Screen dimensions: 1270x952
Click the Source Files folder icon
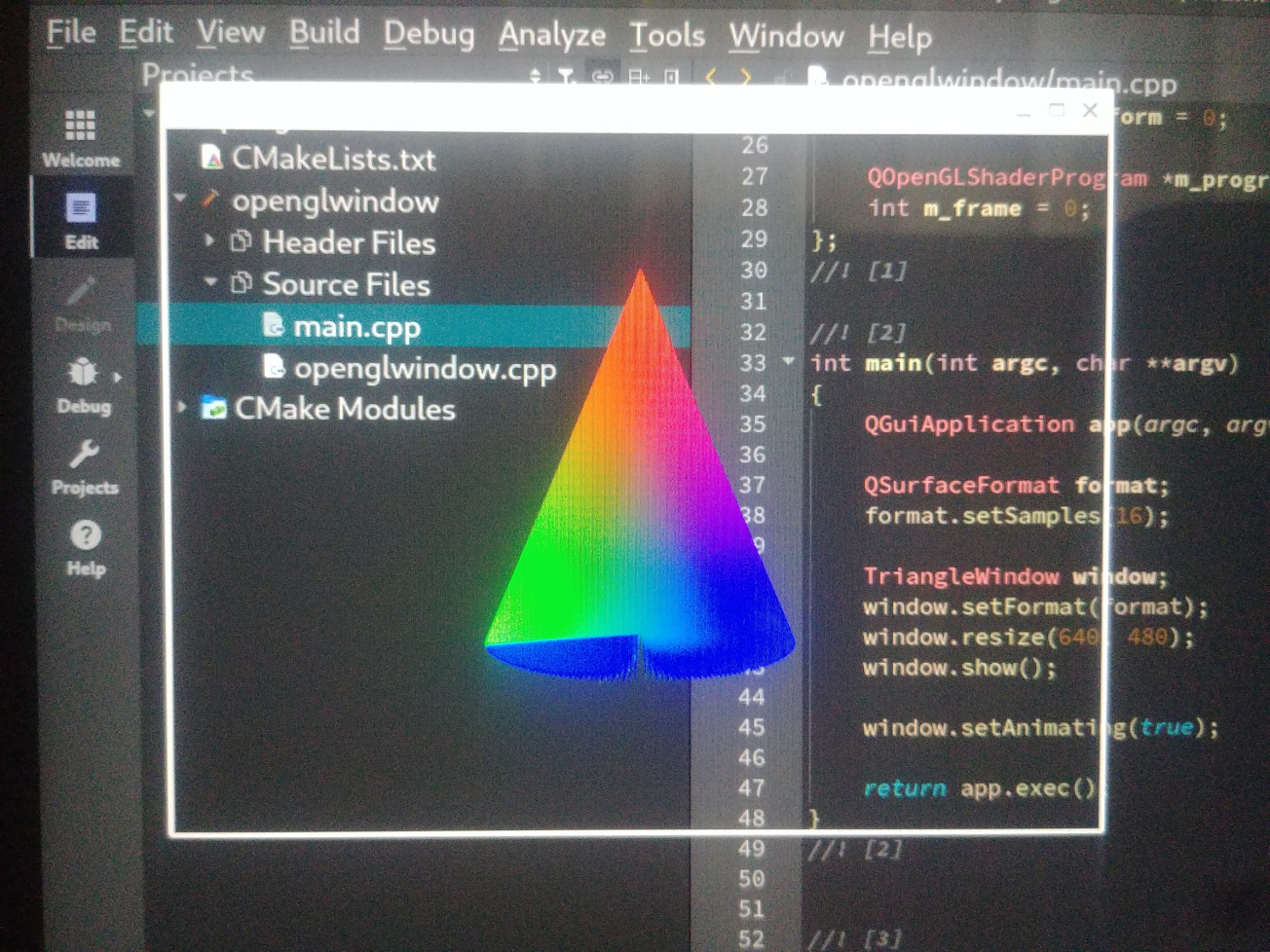[241, 283]
